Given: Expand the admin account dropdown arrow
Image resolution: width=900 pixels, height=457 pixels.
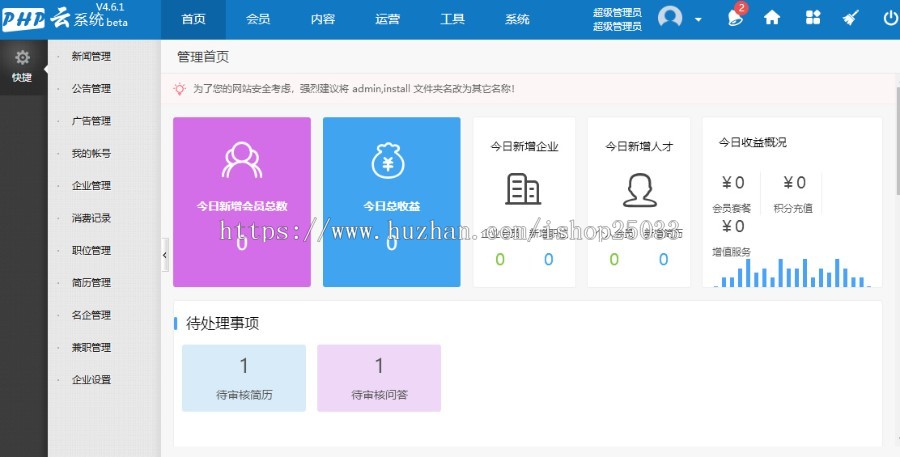Looking at the screenshot, I should (698, 20).
